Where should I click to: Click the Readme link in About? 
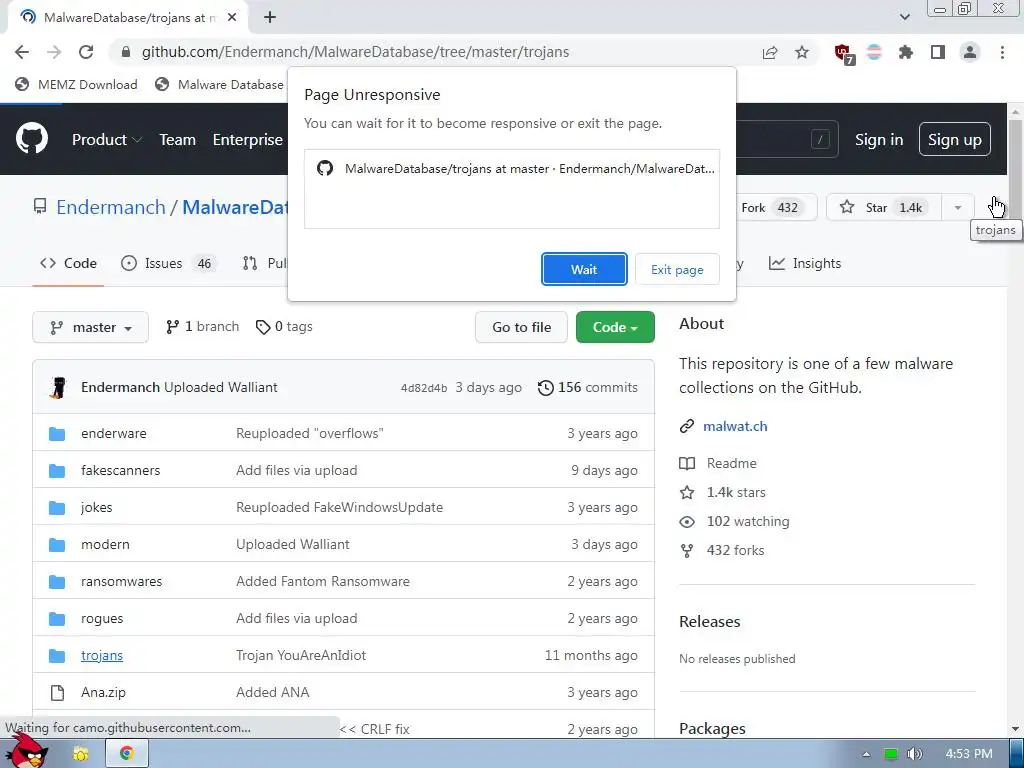[731, 464]
